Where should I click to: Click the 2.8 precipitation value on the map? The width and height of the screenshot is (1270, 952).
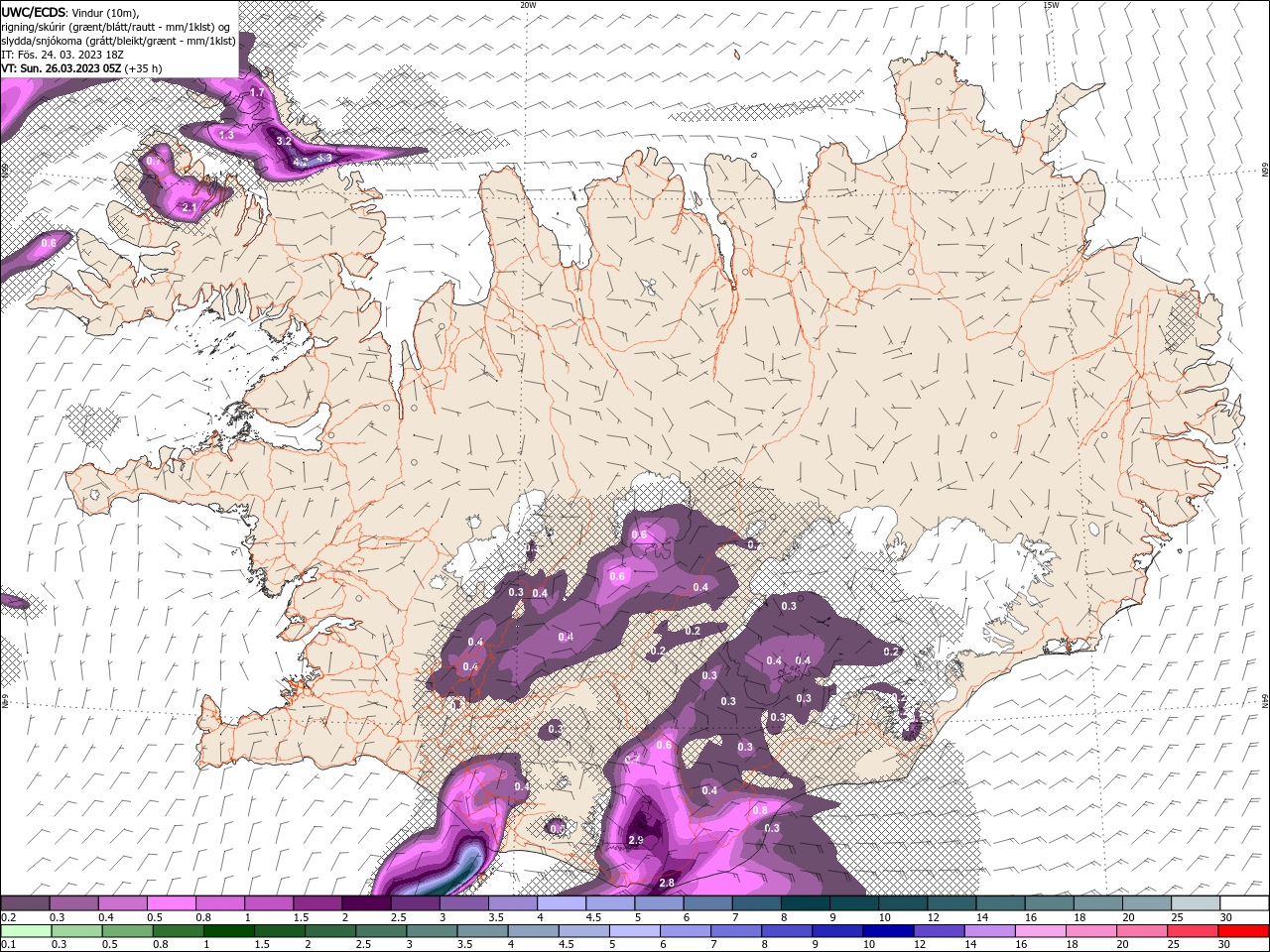(667, 883)
